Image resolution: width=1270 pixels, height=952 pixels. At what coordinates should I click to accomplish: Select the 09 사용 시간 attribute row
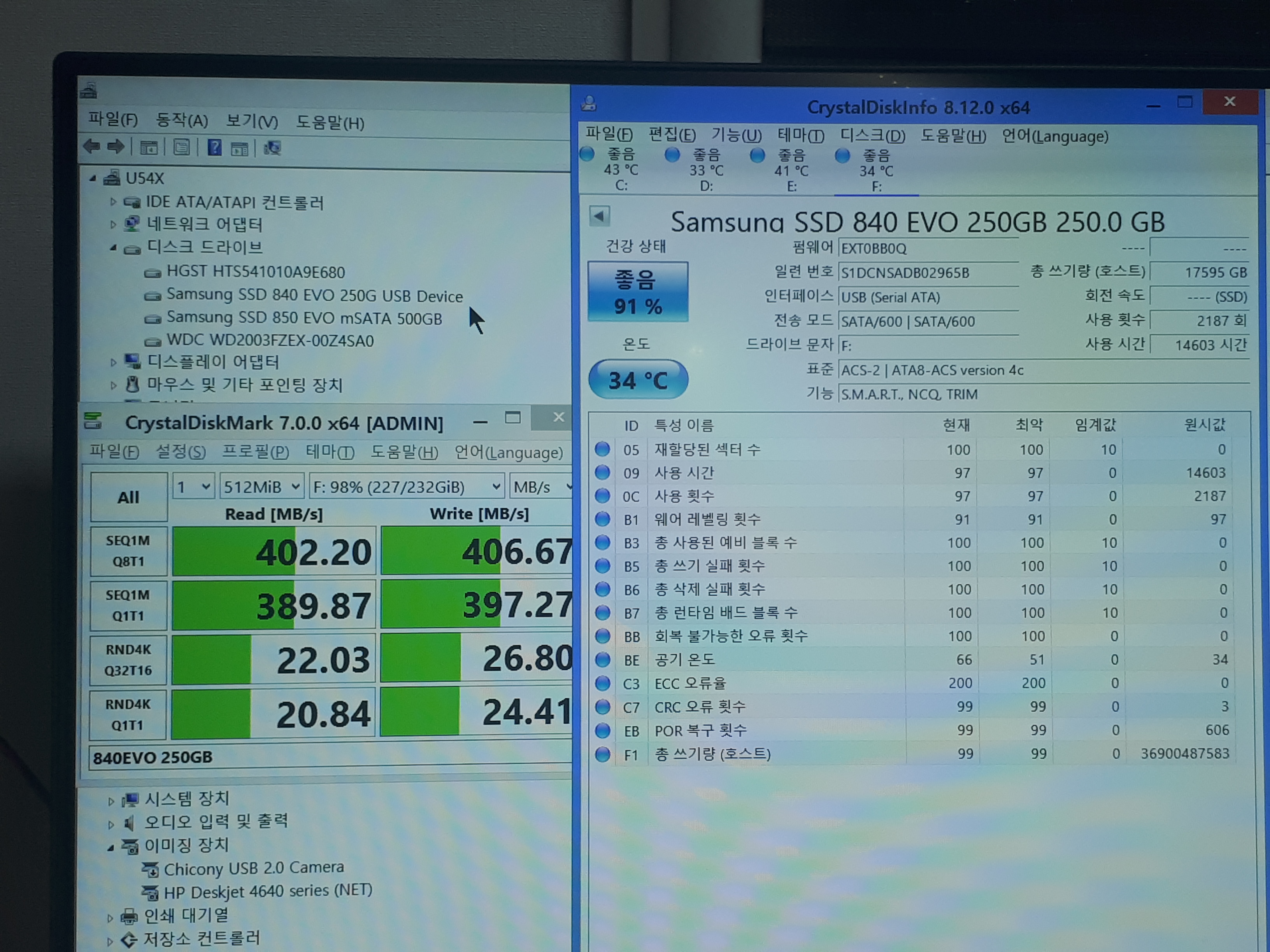click(x=913, y=472)
